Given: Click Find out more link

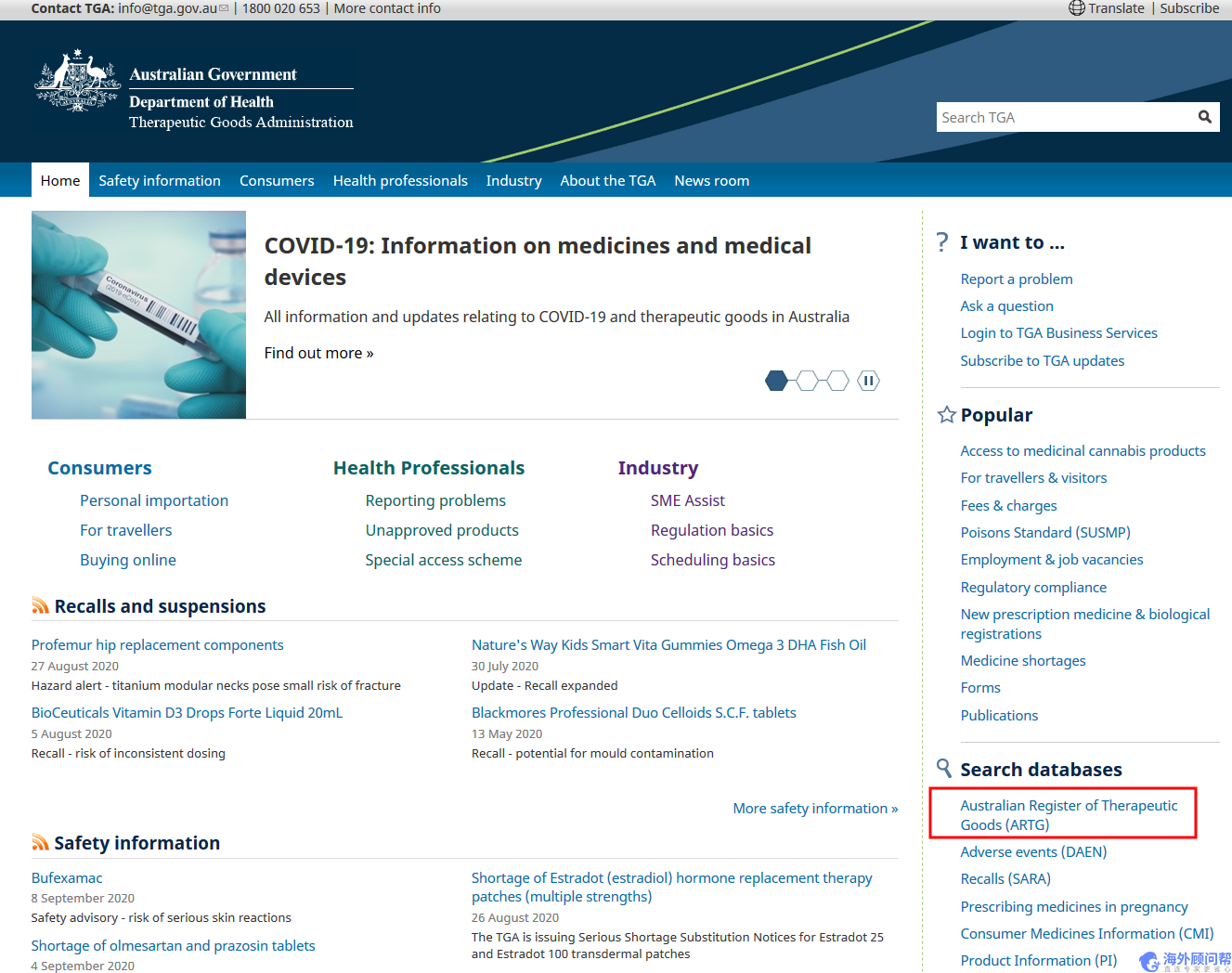Looking at the screenshot, I should pos(318,353).
